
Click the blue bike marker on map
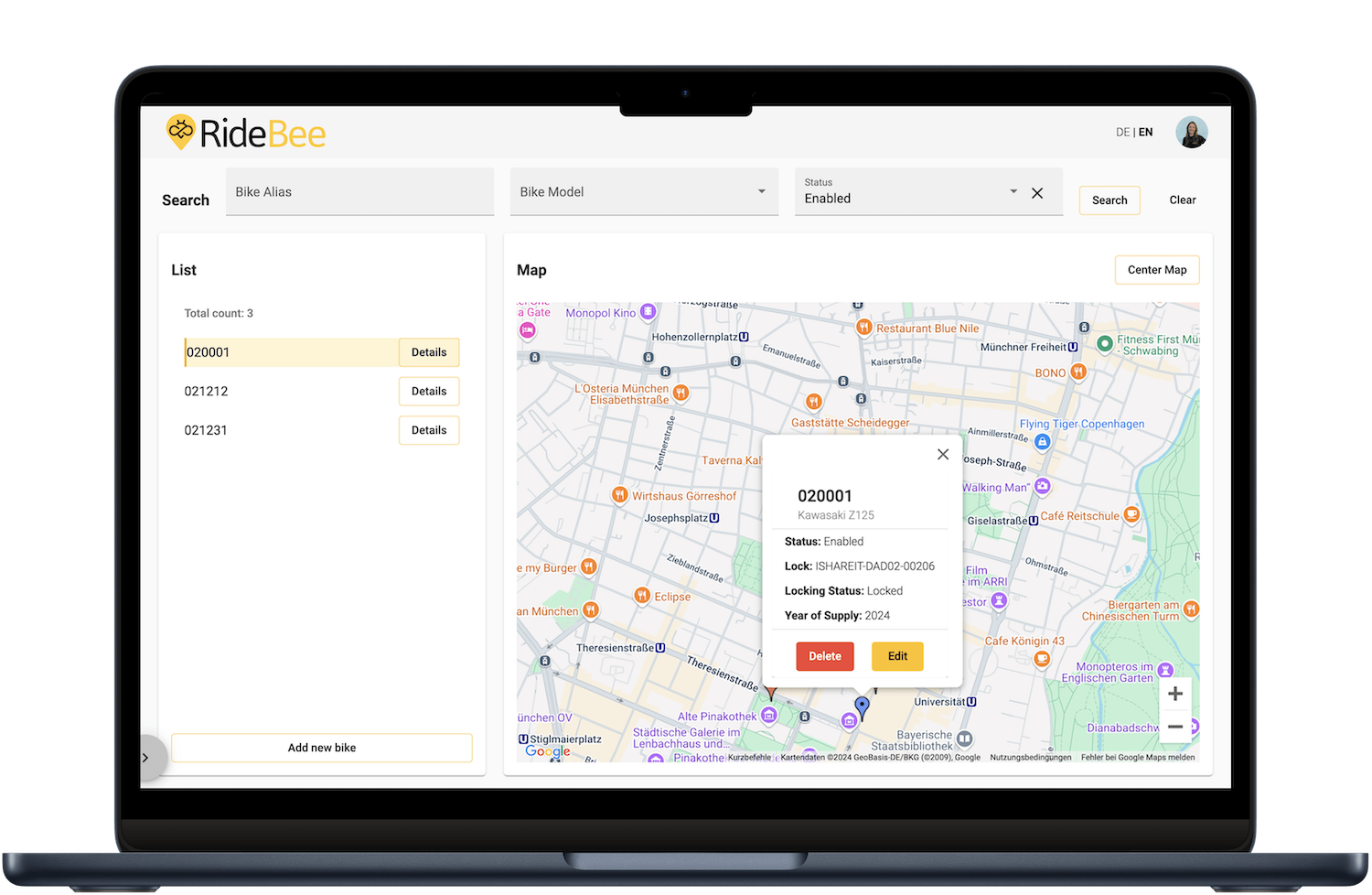(x=862, y=706)
